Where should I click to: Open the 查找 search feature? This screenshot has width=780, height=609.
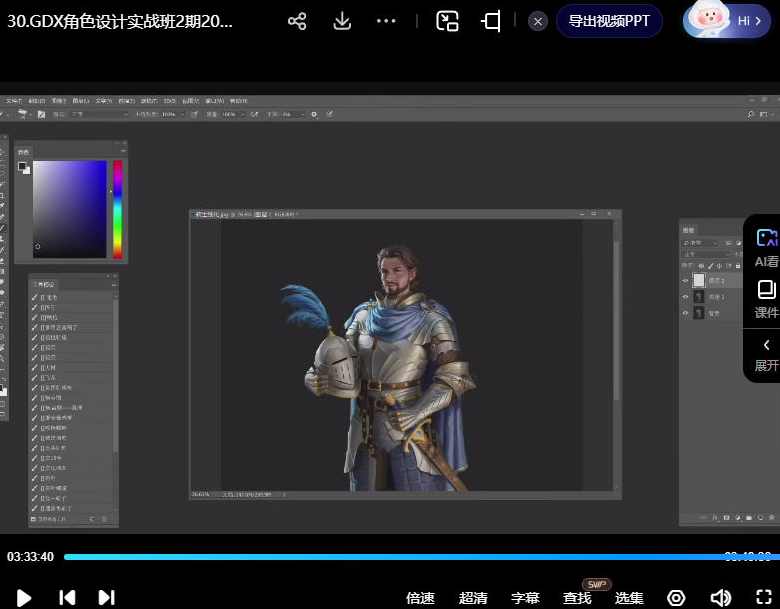577,598
